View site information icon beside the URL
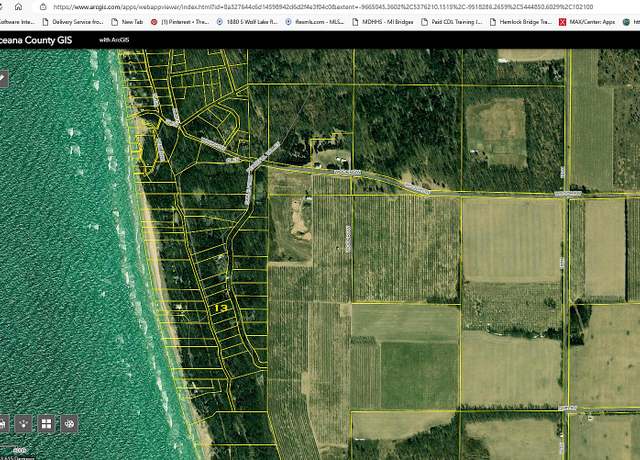 (x=43, y=7)
